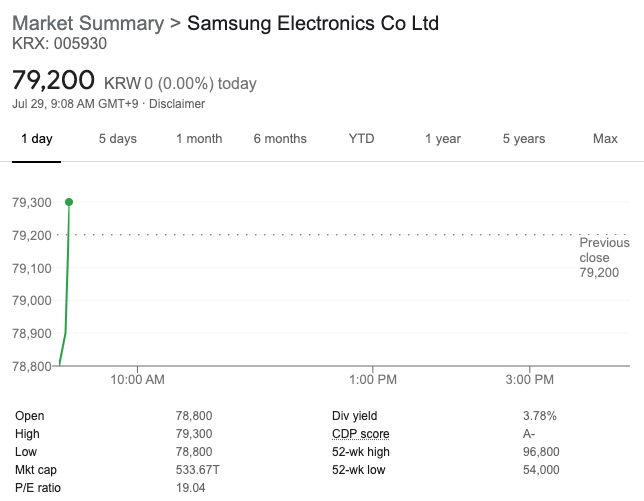The image size is (644, 501).
Task: Click the 10:00 AM axis marker
Action: pyautogui.click(x=137, y=379)
